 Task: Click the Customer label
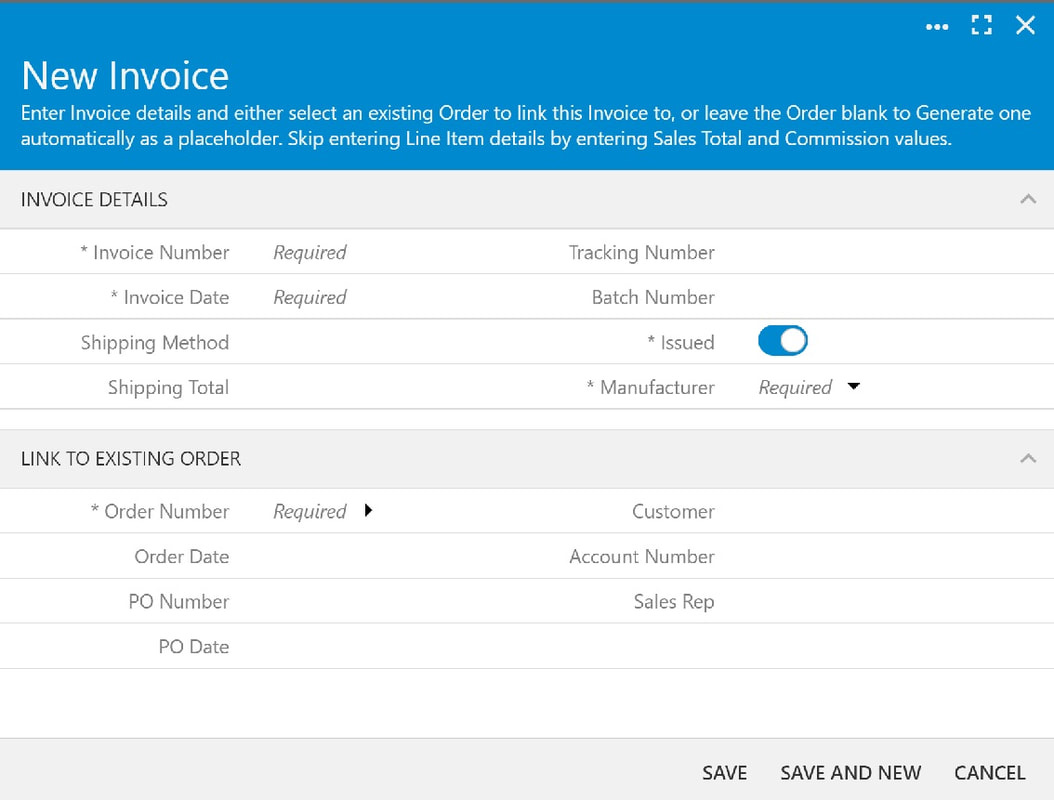tap(673, 512)
